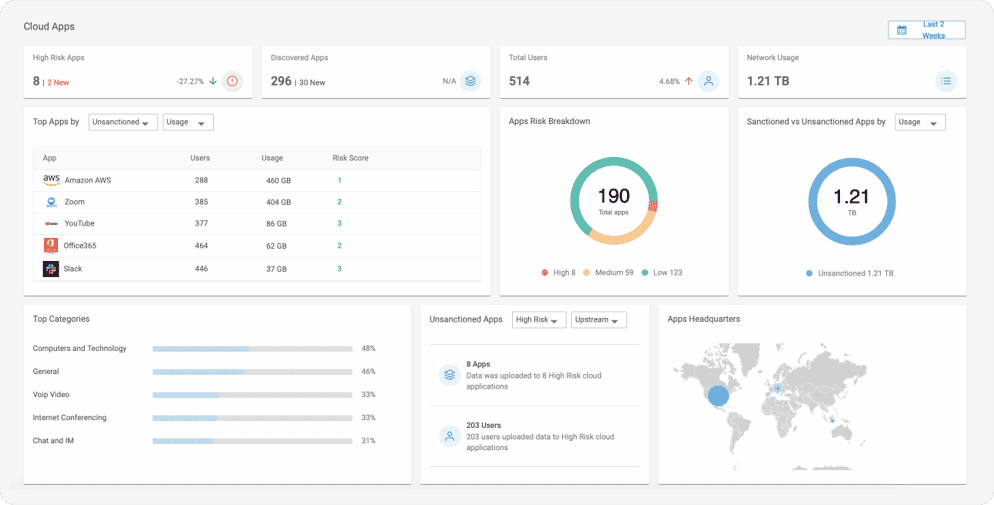Click the 203 Users person icon
Viewport: 994px width, 505px height.
(x=449, y=436)
